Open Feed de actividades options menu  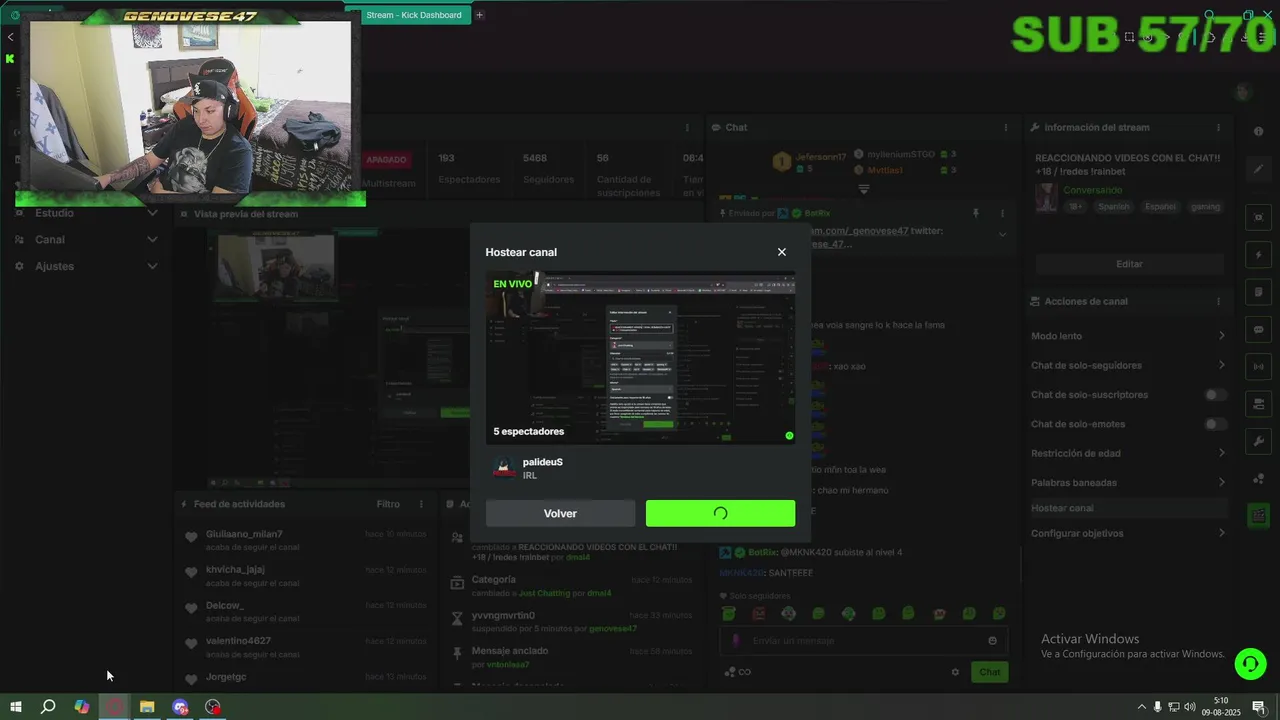[421, 504]
